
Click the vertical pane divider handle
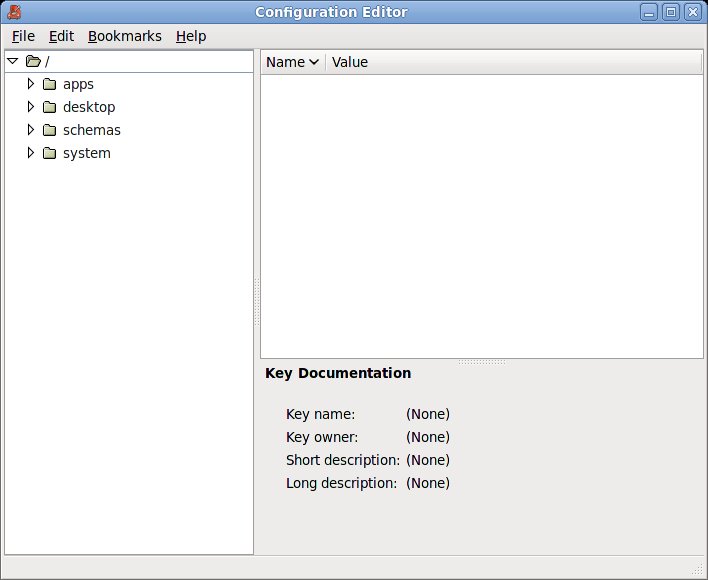click(x=257, y=302)
